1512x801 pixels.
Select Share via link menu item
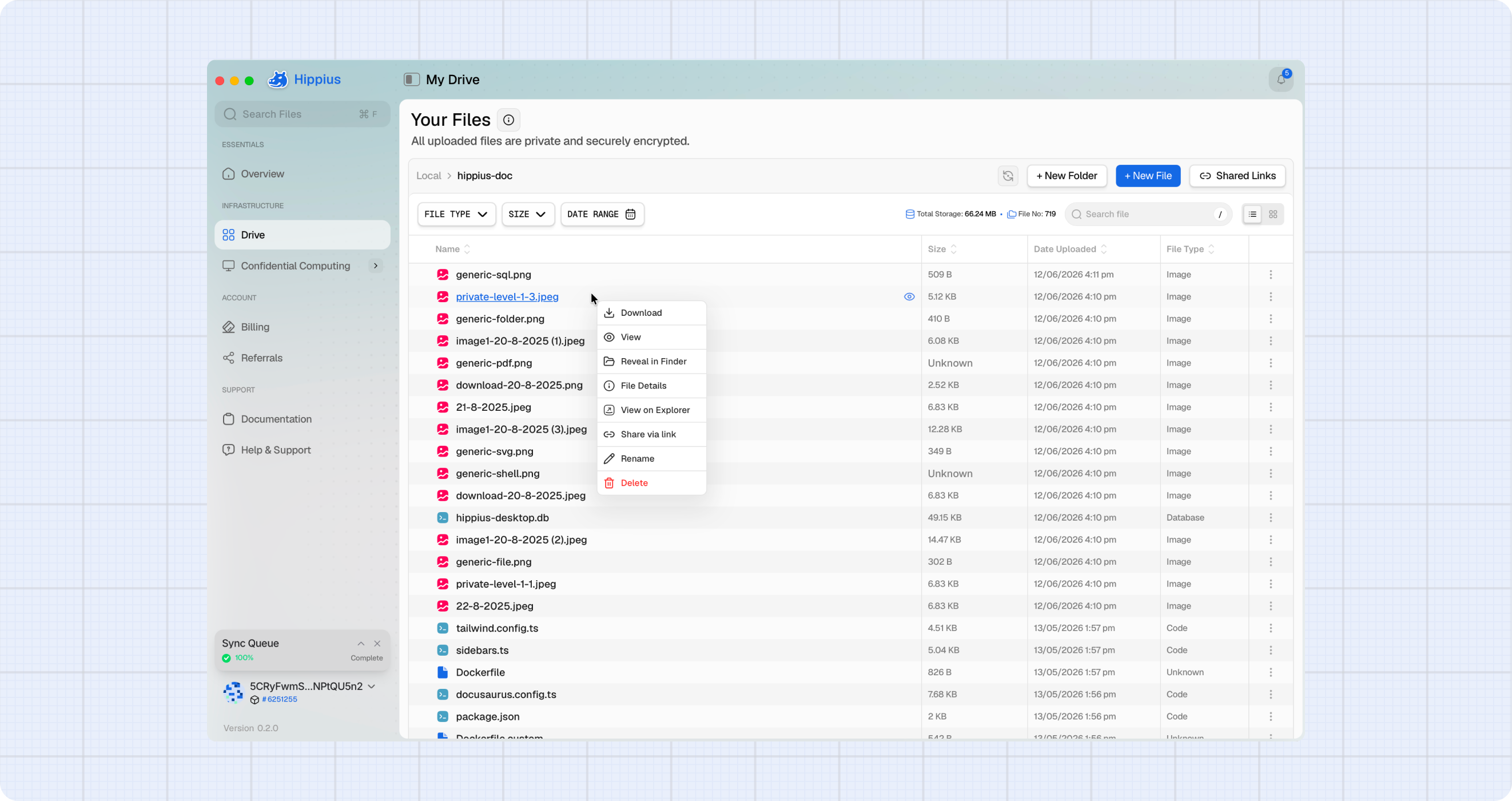coord(651,434)
